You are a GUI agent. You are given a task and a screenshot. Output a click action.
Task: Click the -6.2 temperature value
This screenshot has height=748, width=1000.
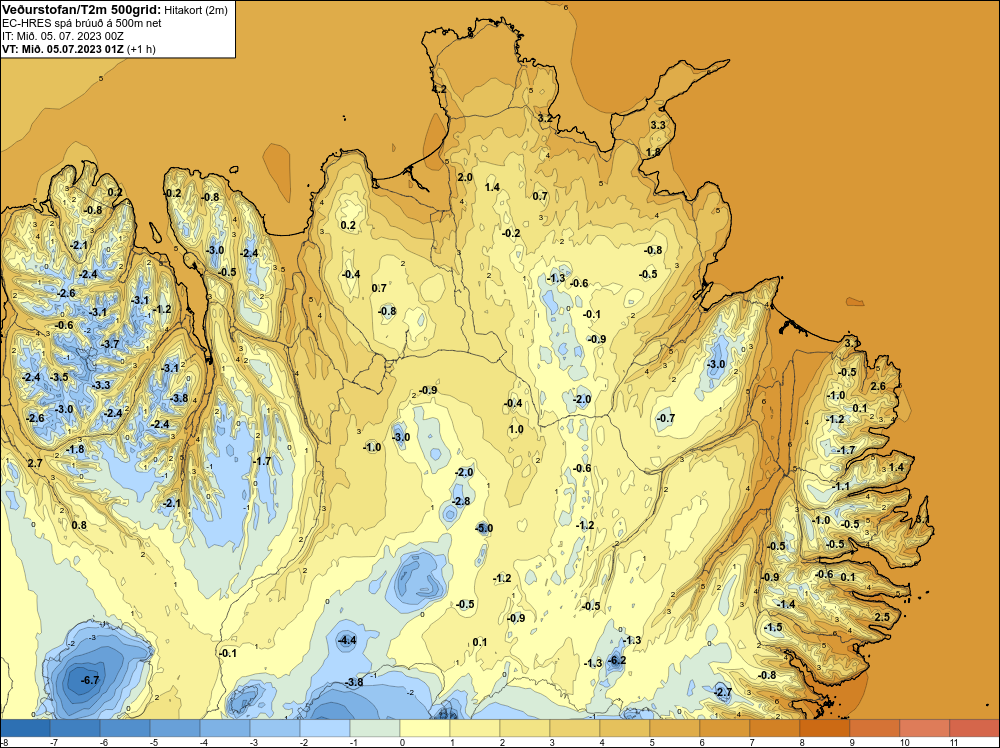click(617, 660)
